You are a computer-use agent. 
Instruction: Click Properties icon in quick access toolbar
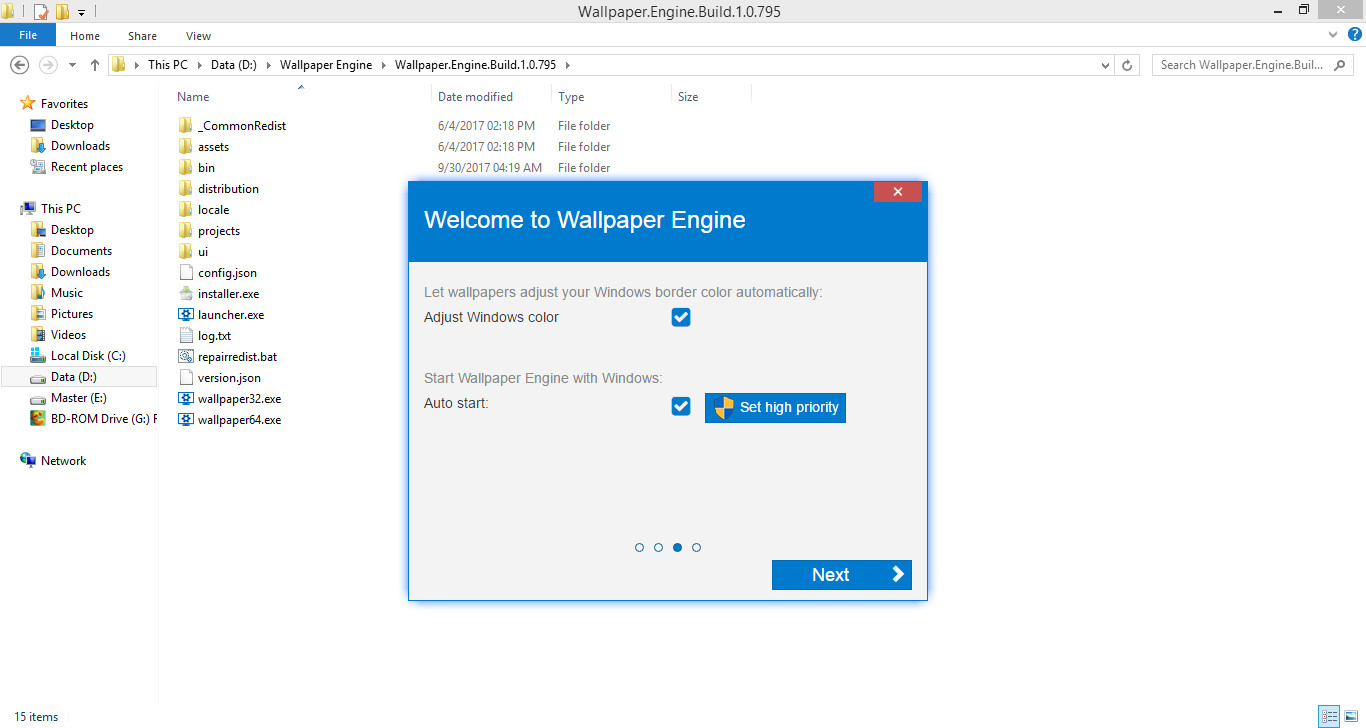[x=41, y=12]
